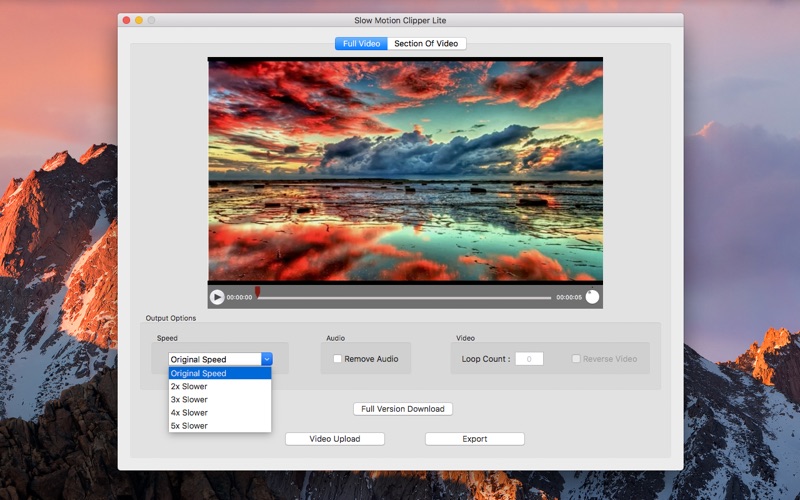Collapse the Speed dropdown via its arrow

click(x=267, y=359)
